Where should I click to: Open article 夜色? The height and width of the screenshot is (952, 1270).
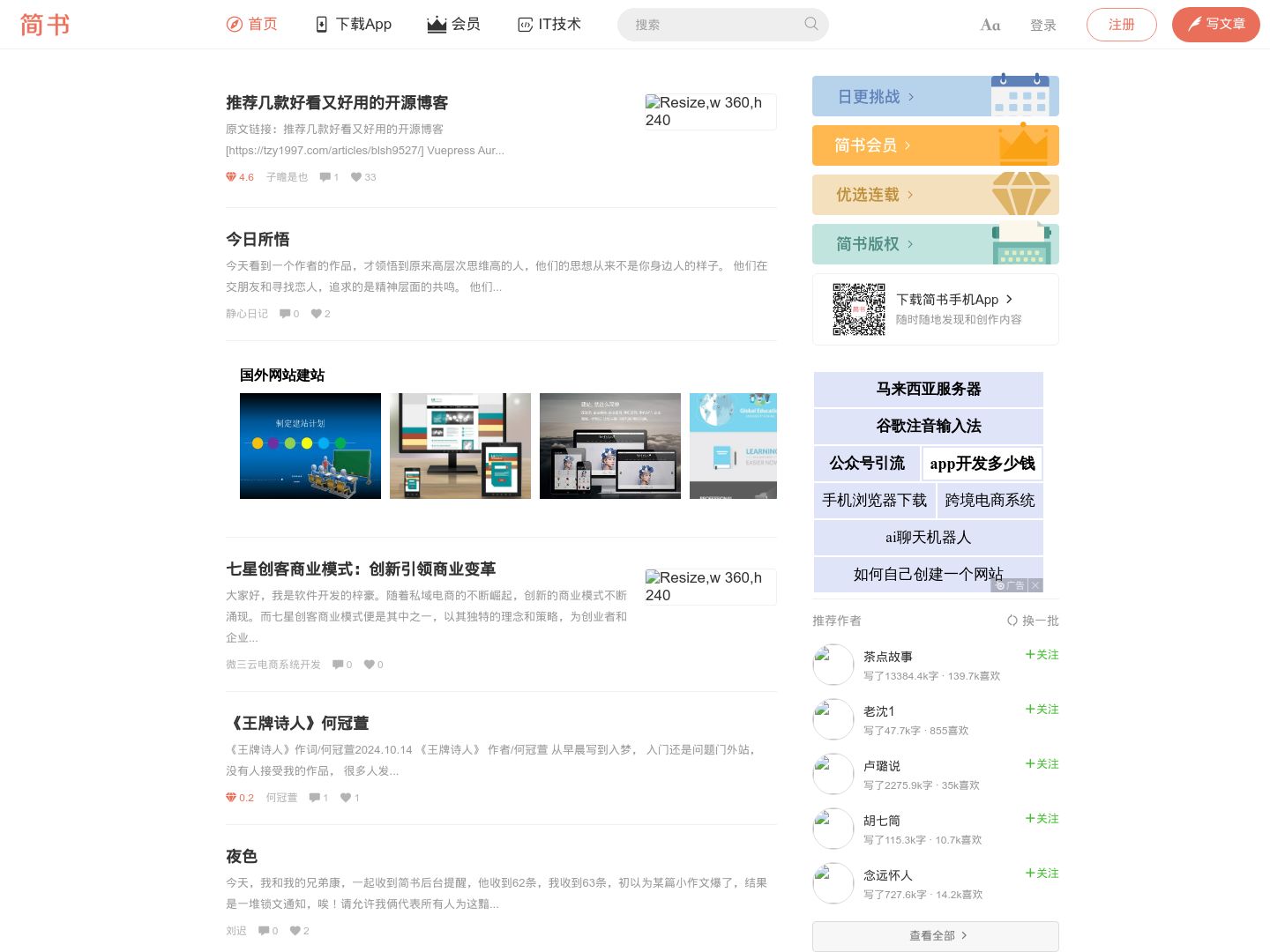point(242,857)
